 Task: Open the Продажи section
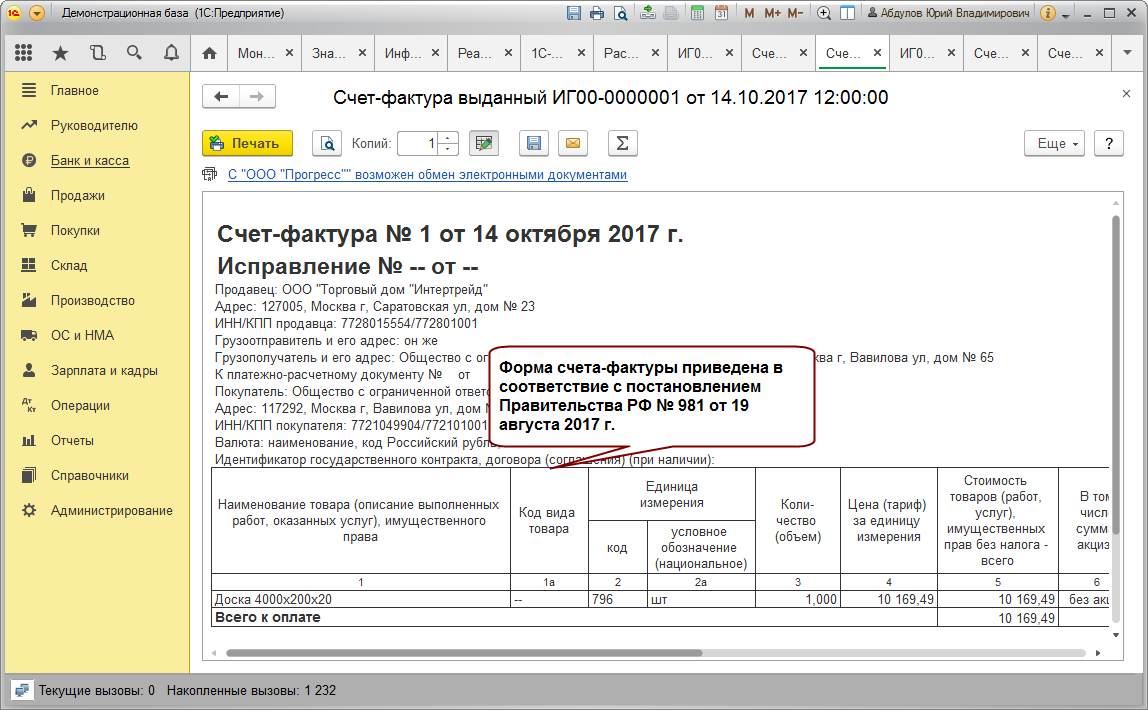(x=78, y=196)
